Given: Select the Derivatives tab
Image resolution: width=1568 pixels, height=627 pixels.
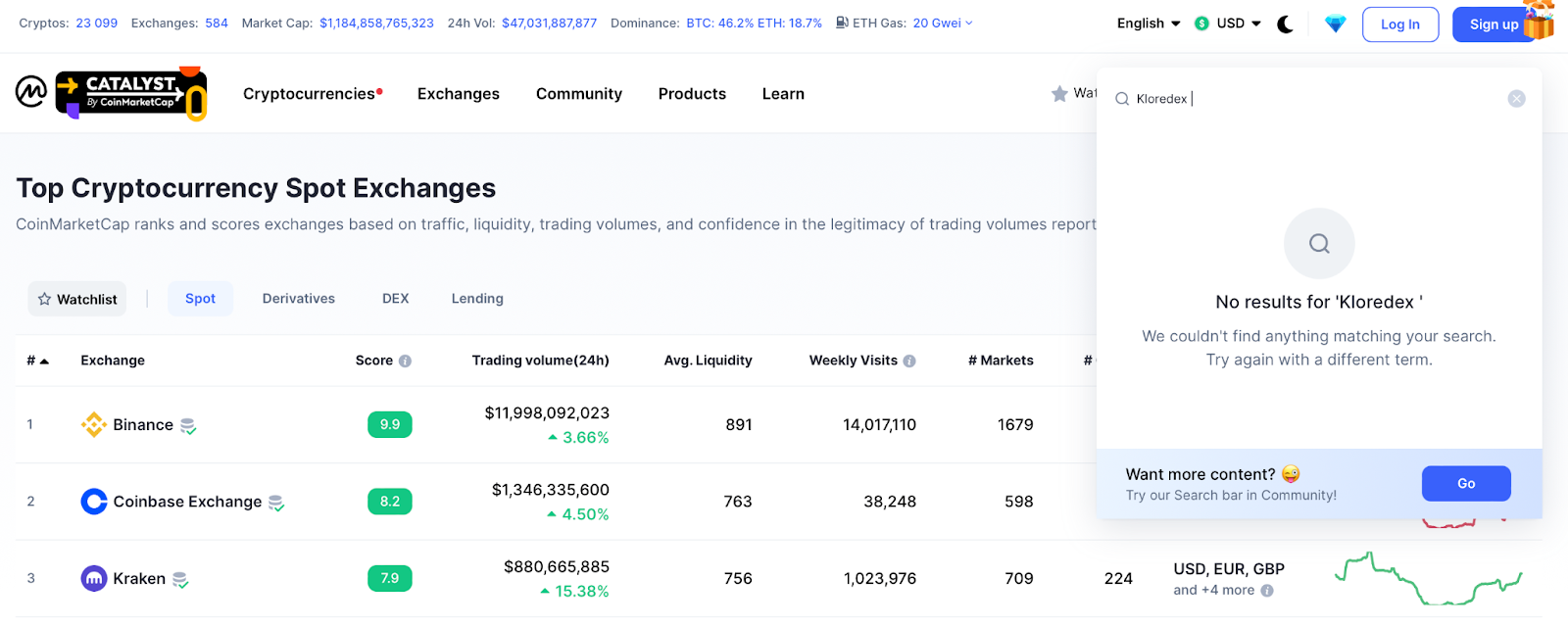Looking at the screenshot, I should 299,299.
